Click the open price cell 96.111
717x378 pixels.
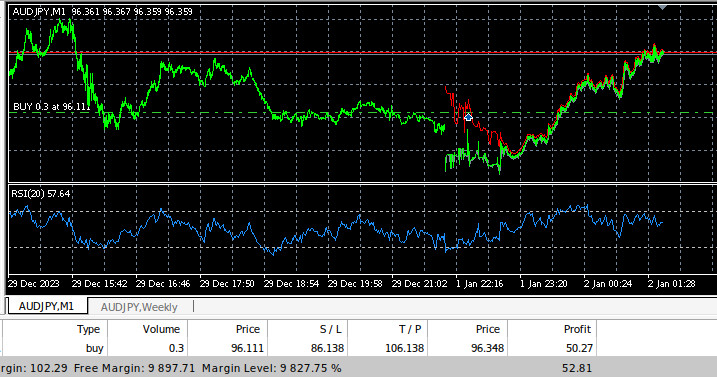[x=247, y=348]
